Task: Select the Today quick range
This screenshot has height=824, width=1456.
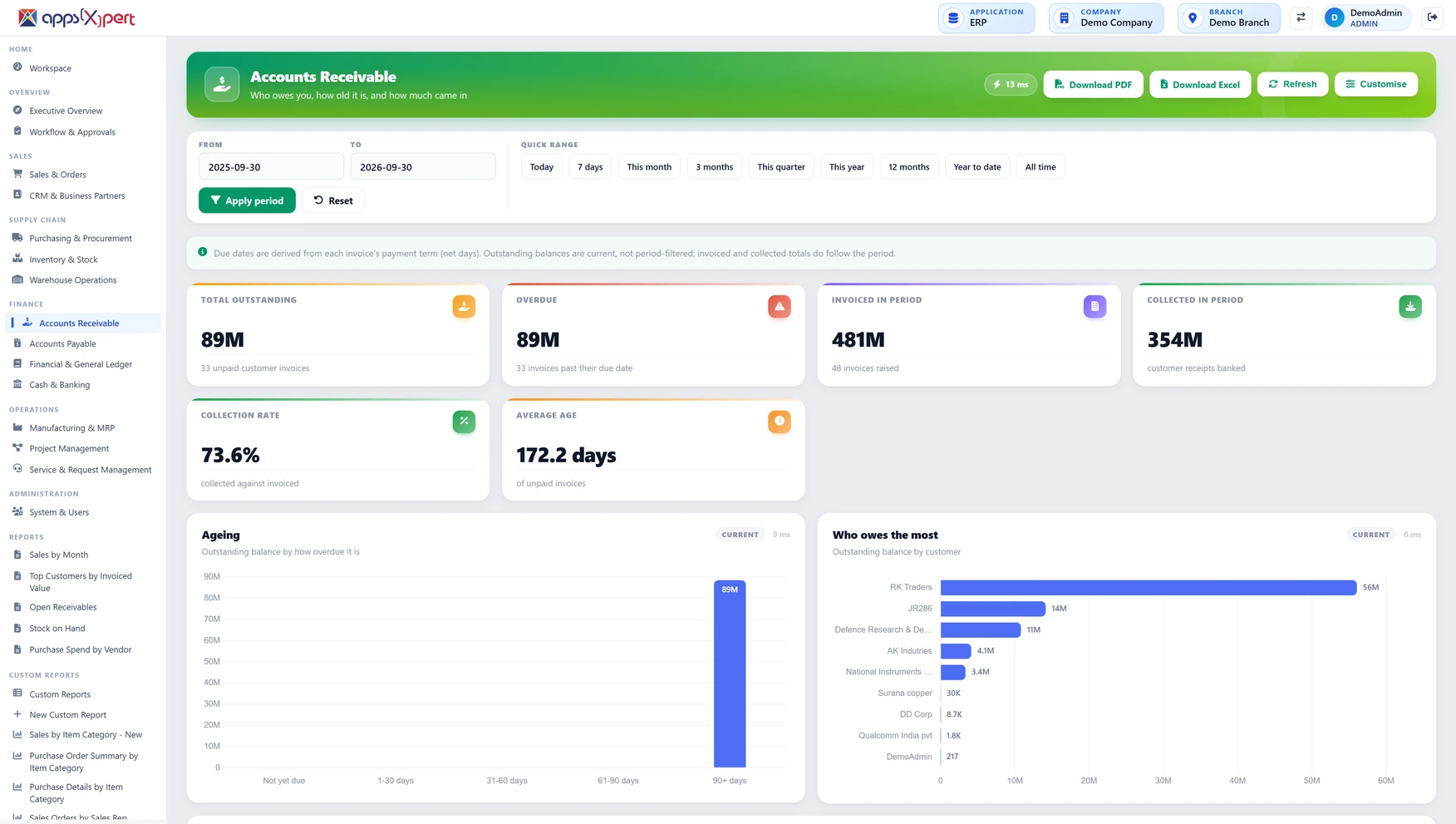Action: pos(542,167)
